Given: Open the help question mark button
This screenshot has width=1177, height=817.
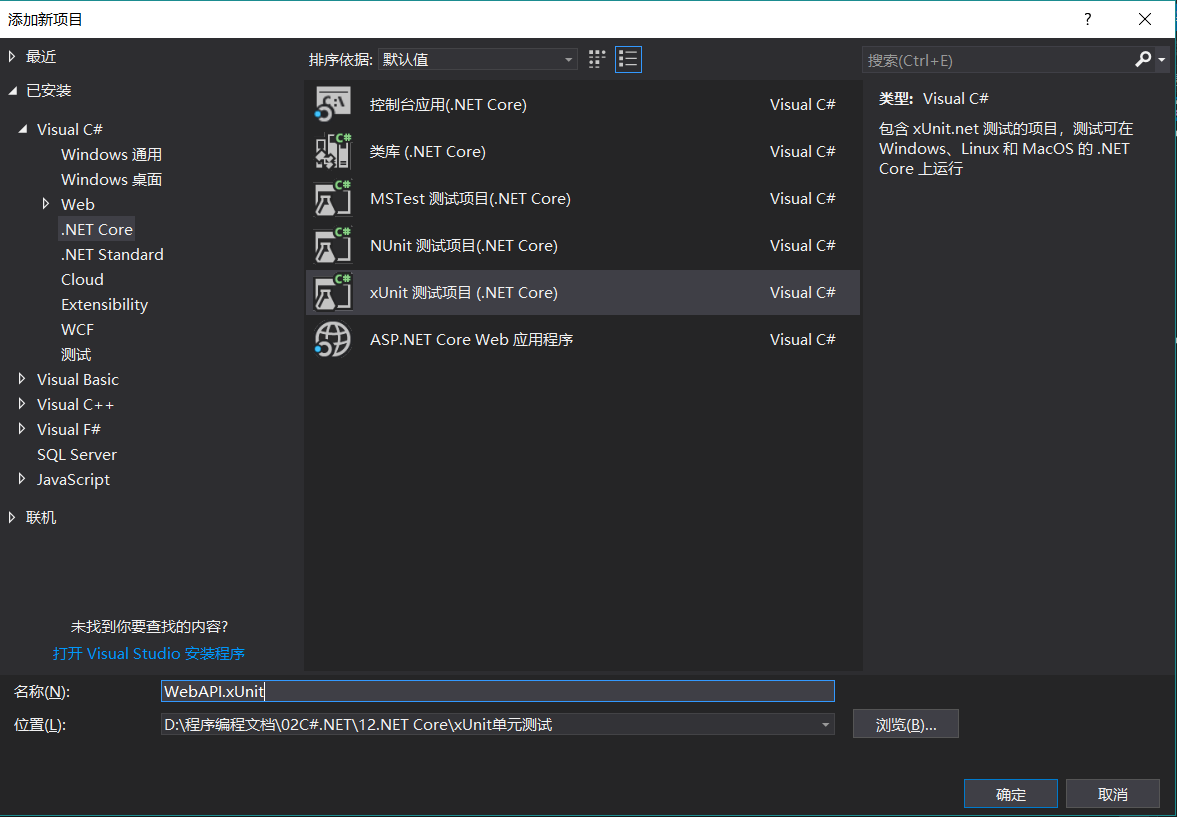Looking at the screenshot, I should 1088,20.
